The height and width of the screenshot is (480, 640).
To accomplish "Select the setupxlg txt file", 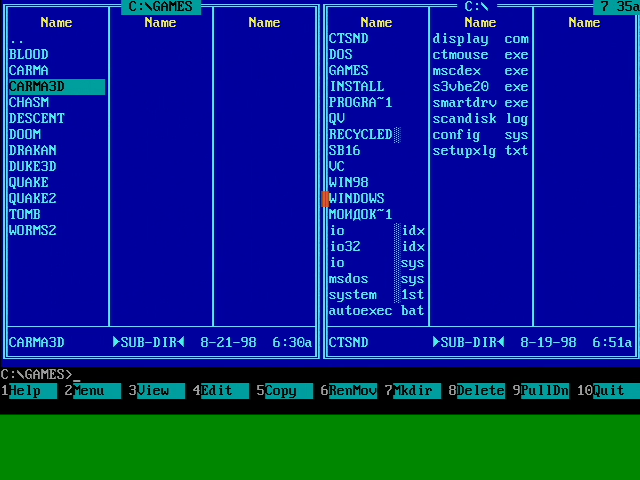I will pyautogui.click(x=480, y=150).
